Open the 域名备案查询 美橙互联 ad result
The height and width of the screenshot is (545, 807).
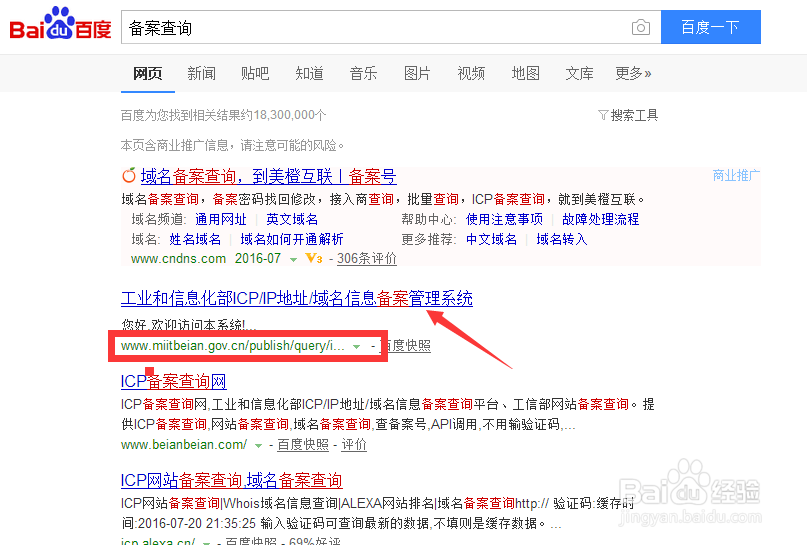tap(268, 177)
